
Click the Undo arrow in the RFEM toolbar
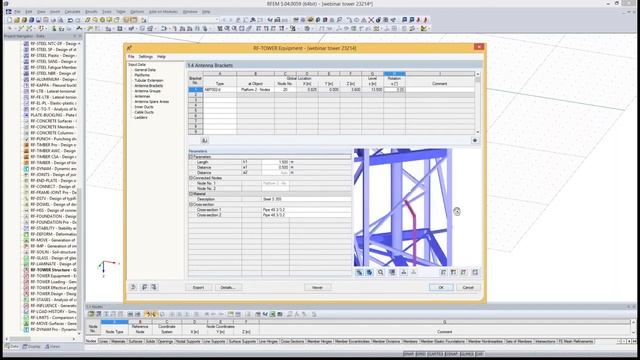(70, 20)
